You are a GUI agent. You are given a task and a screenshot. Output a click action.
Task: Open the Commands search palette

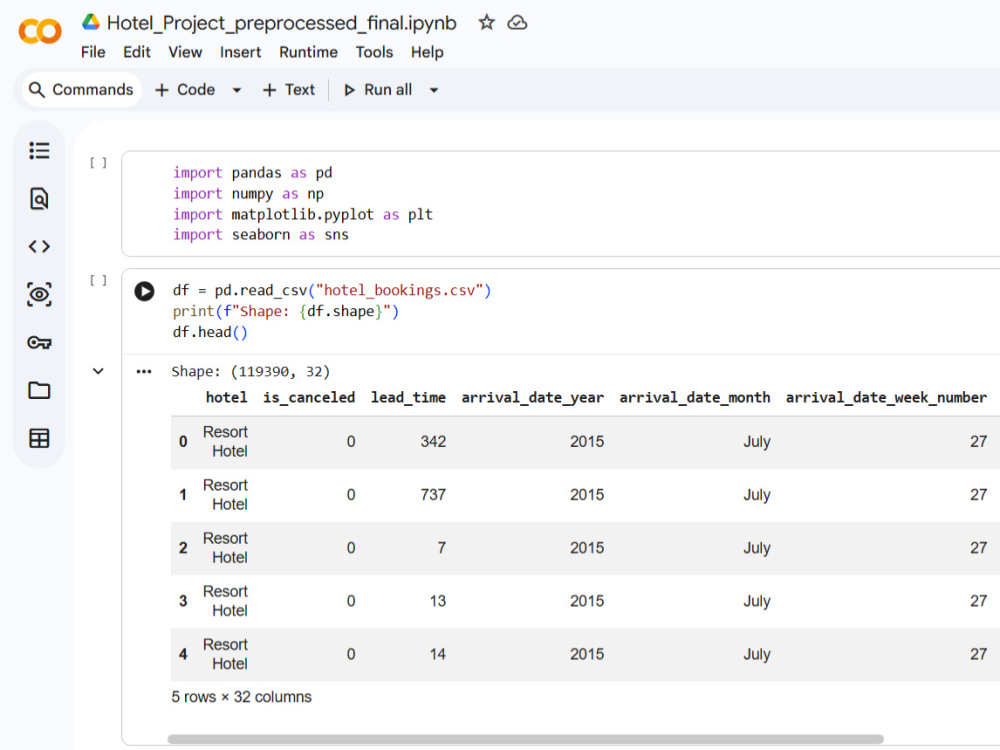(82, 90)
